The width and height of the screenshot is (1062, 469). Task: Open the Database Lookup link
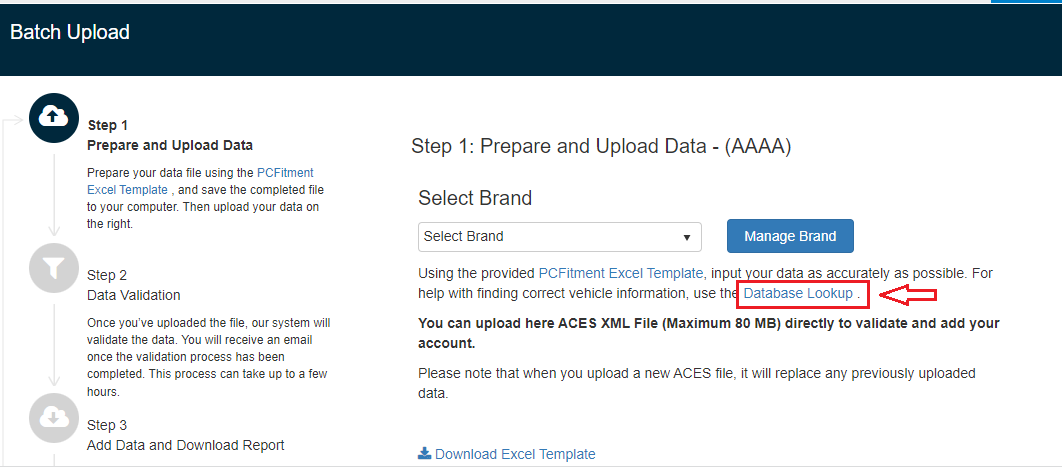[798, 293]
